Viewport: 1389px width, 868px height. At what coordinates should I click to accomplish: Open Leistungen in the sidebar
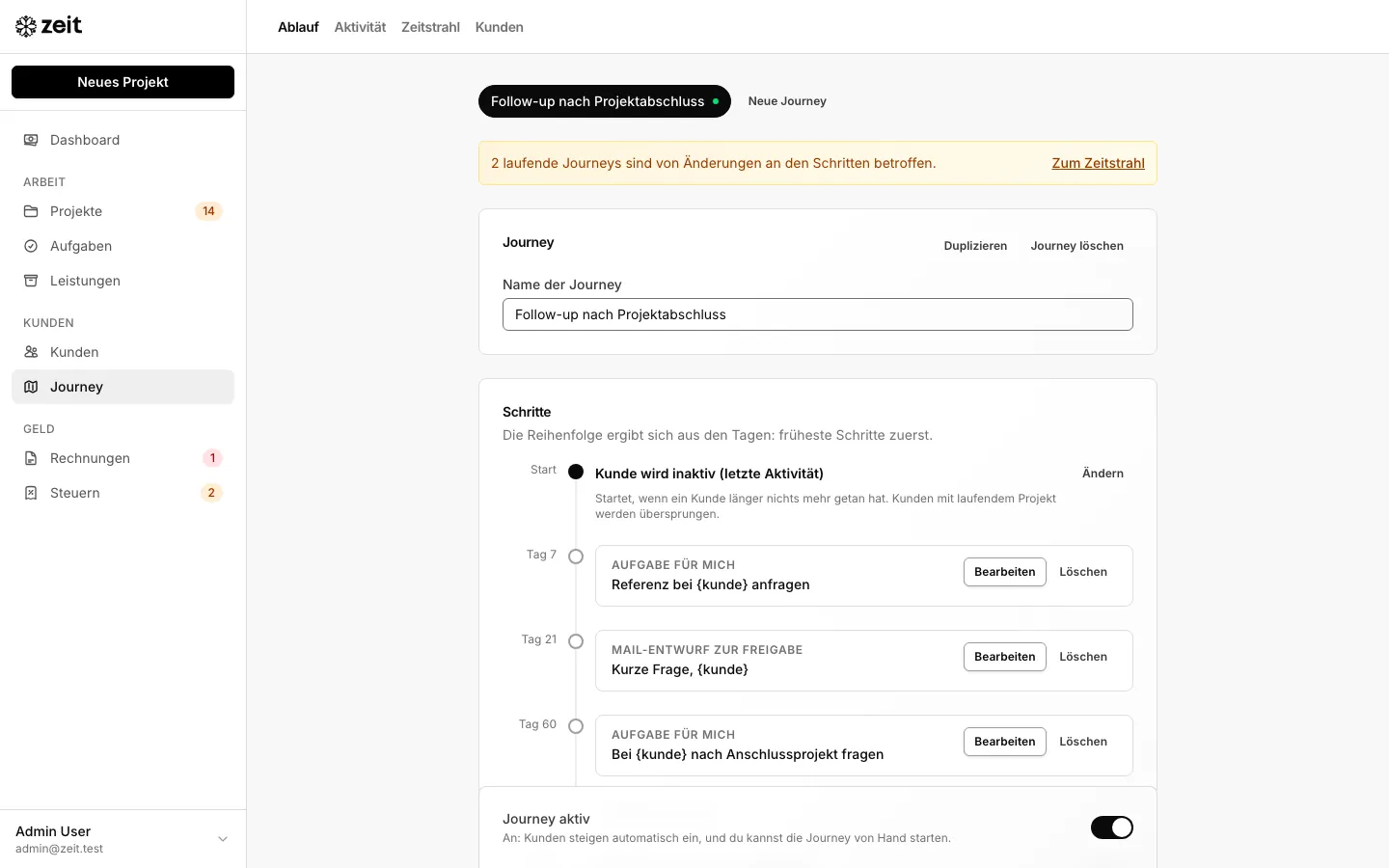(123, 281)
